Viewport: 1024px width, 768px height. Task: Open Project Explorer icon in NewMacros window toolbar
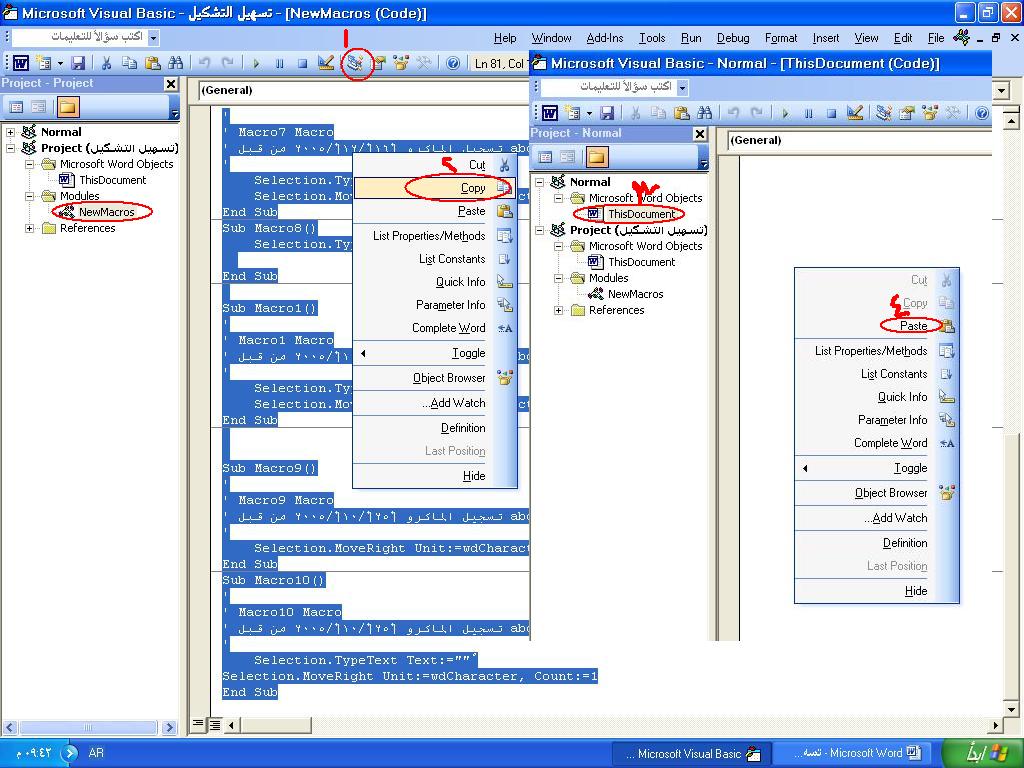click(x=355, y=63)
